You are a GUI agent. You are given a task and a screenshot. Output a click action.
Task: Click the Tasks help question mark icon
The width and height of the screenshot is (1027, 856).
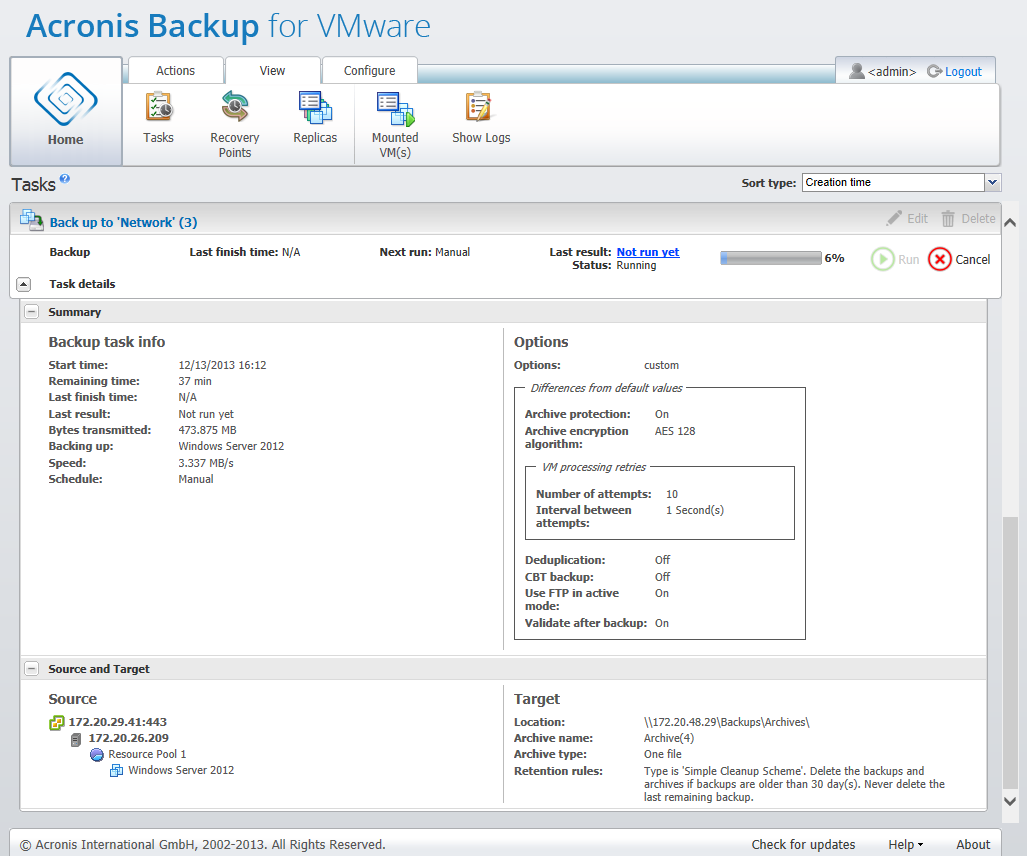65,178
